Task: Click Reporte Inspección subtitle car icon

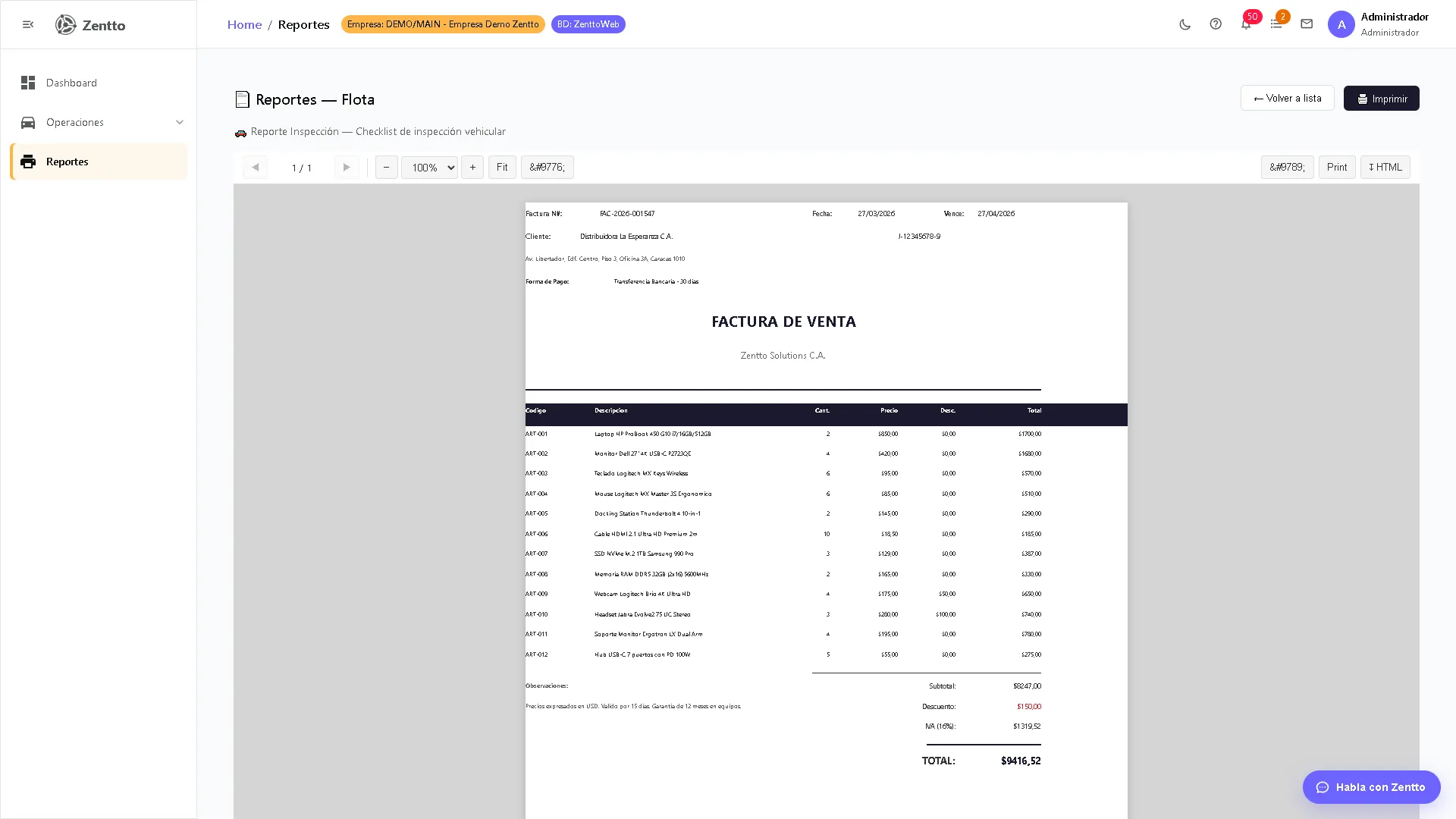Action: 240,133
